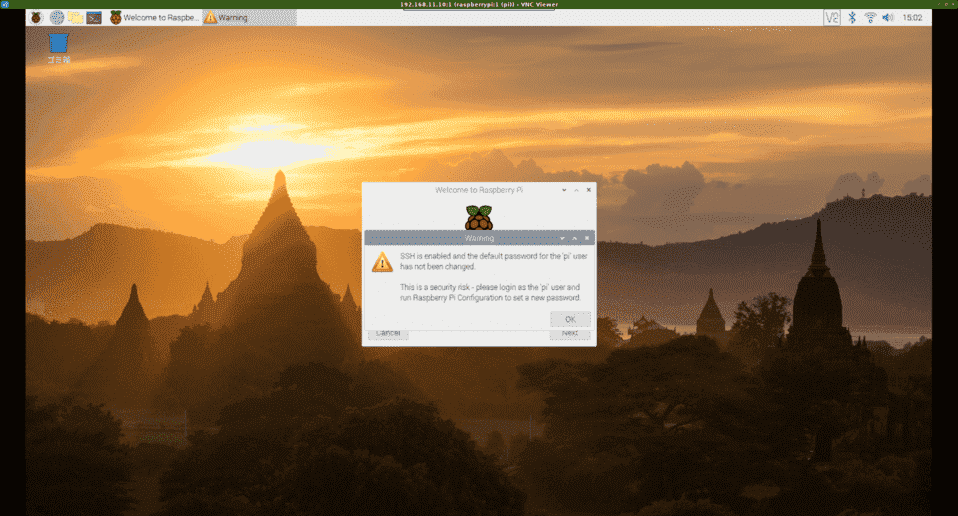This screenshot has width=958, height=516.
Task: Click the SSH is enabled warning text
Action: [x=493, y=261]
